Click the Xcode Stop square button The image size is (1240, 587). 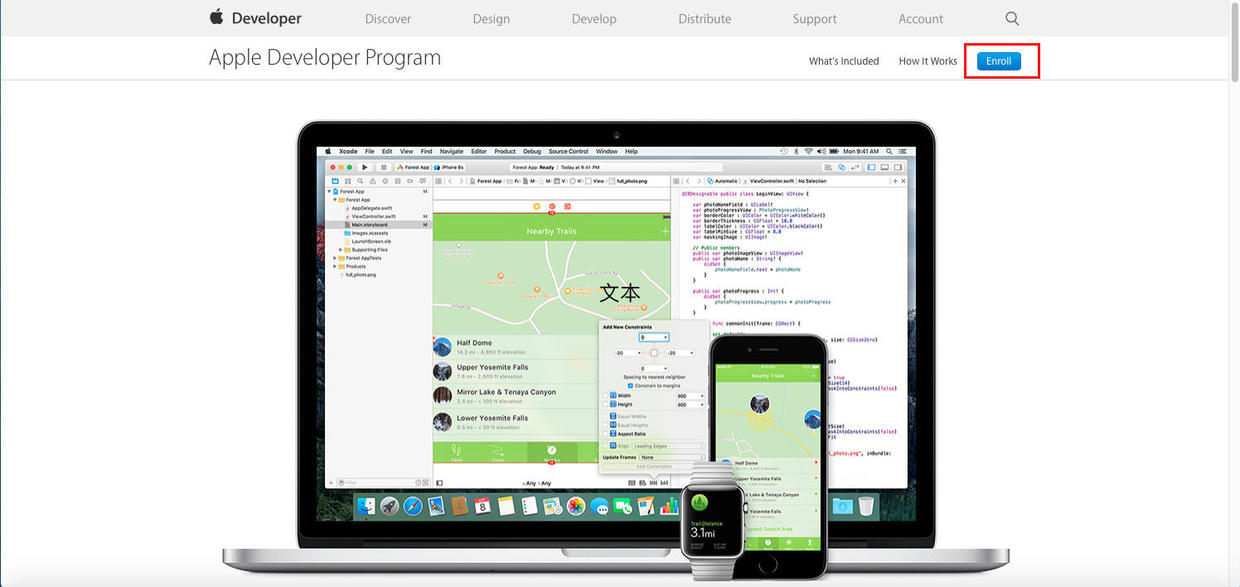coord(383,167)
